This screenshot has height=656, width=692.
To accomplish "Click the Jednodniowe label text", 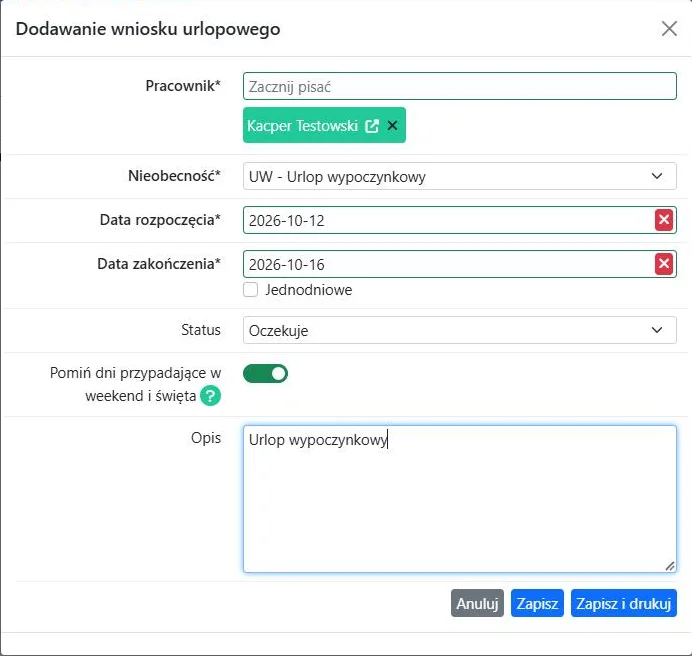I will (308, 290).
